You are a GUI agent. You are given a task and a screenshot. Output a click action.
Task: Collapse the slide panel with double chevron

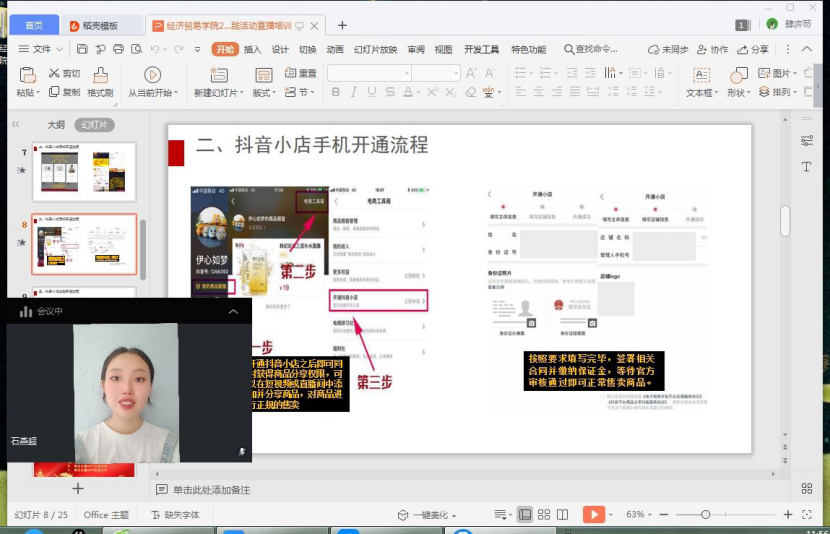[15, 124]
